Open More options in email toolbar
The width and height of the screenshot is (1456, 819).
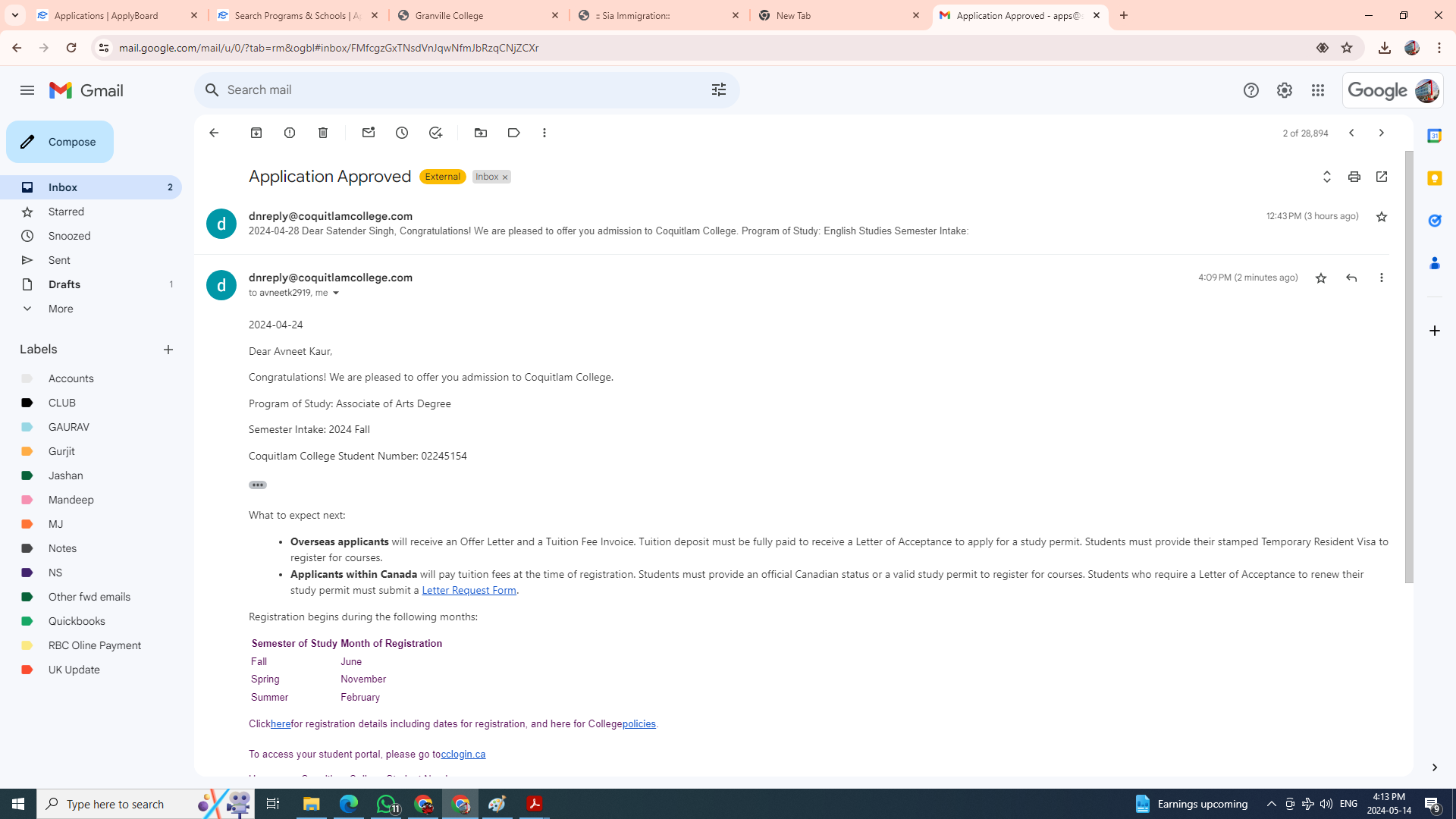[544, 133]
